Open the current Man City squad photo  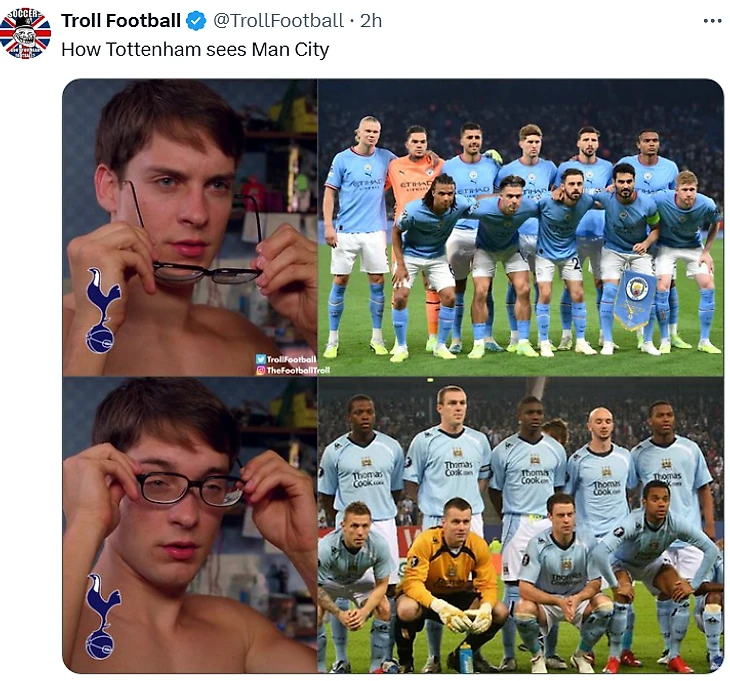(x=520, y=228)
